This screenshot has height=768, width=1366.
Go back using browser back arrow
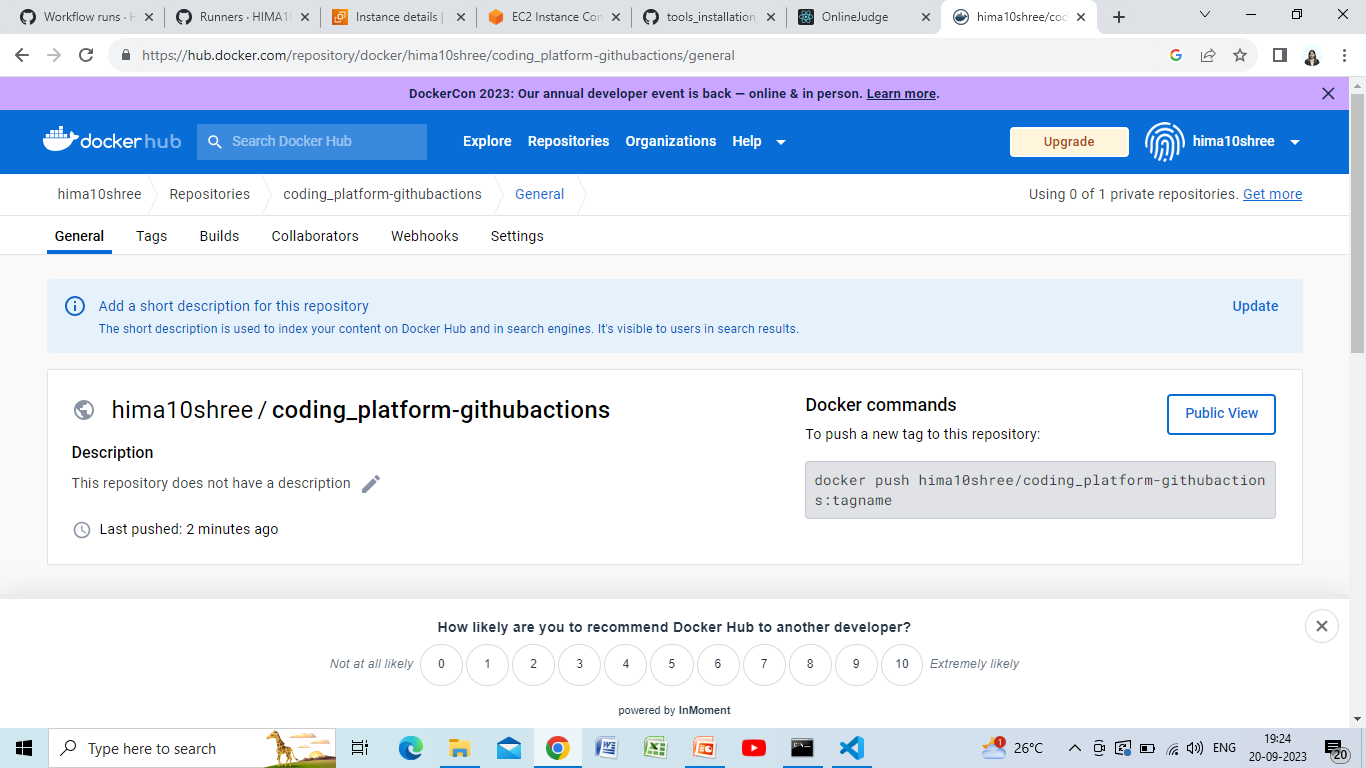(22, 56)
